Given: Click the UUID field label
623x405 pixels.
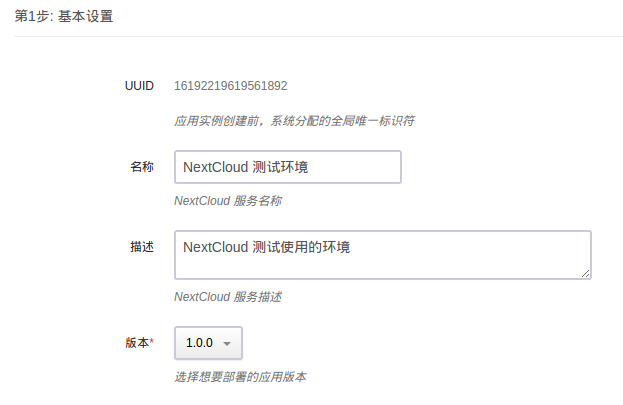Looking at the screenshot, I should click(139, 86).
